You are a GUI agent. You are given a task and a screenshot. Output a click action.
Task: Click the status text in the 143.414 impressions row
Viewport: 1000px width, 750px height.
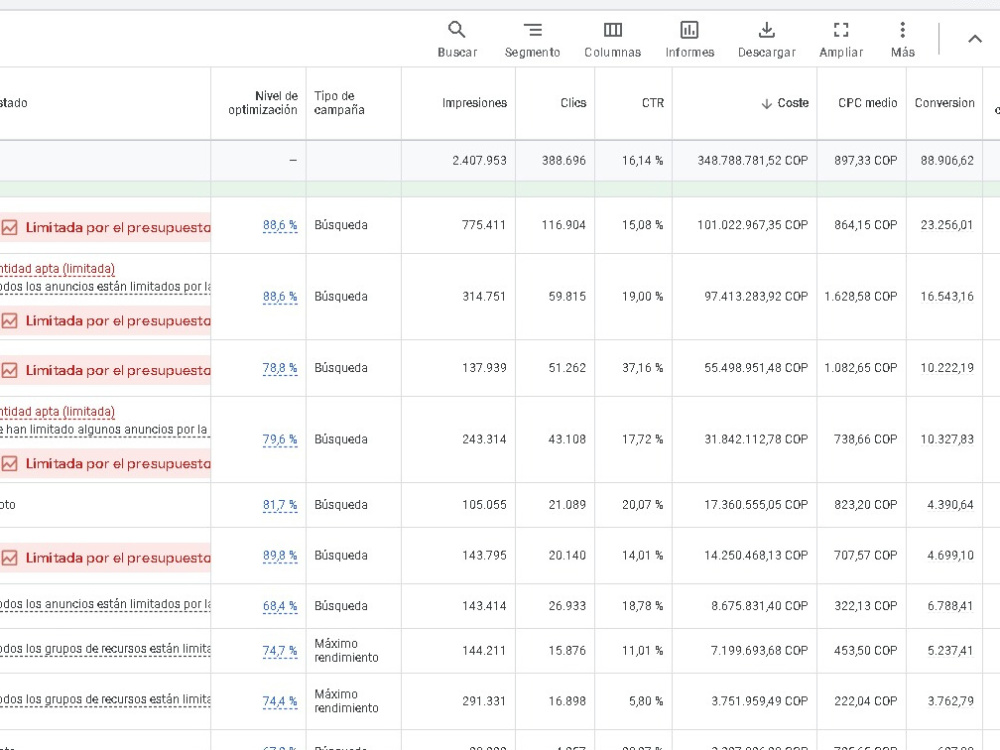pyautogui.click(x=105, y=604)
